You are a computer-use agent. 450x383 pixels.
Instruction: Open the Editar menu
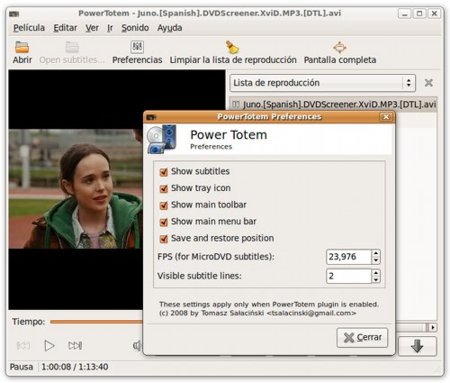click(65, 28)
